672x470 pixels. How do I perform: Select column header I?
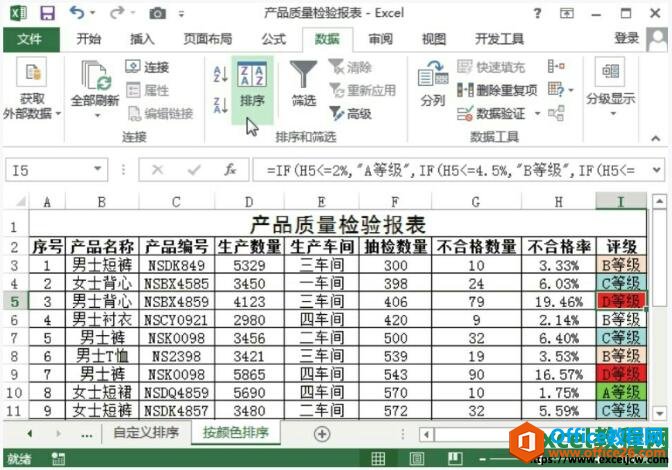click(x=621, y=201)
